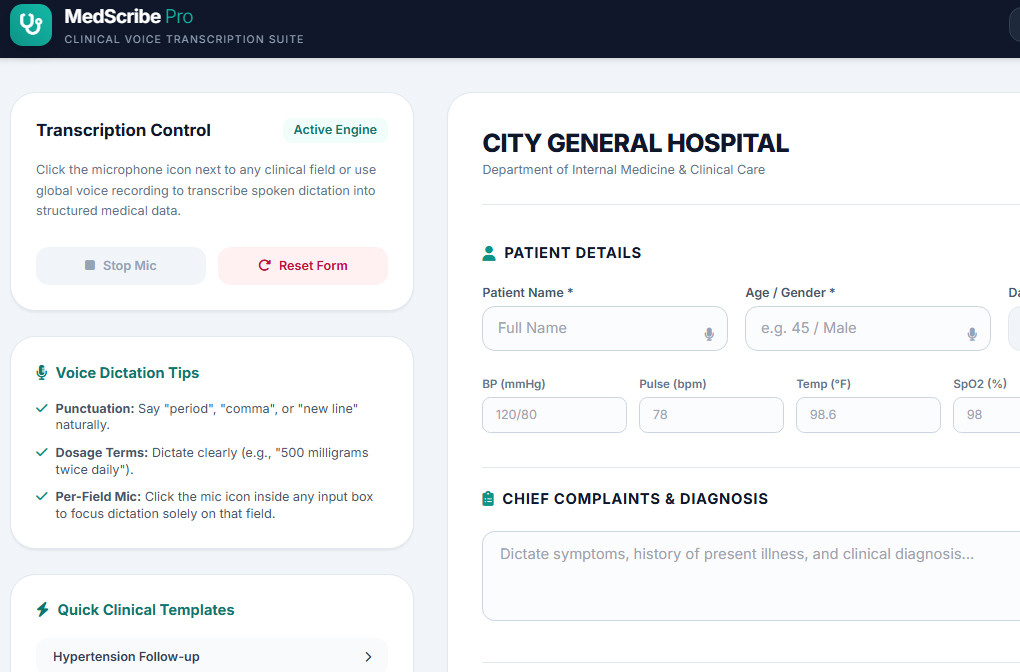Click the Patient Name * field label
This screenshot has width=1020, height=672.
(x=528, y=293)
